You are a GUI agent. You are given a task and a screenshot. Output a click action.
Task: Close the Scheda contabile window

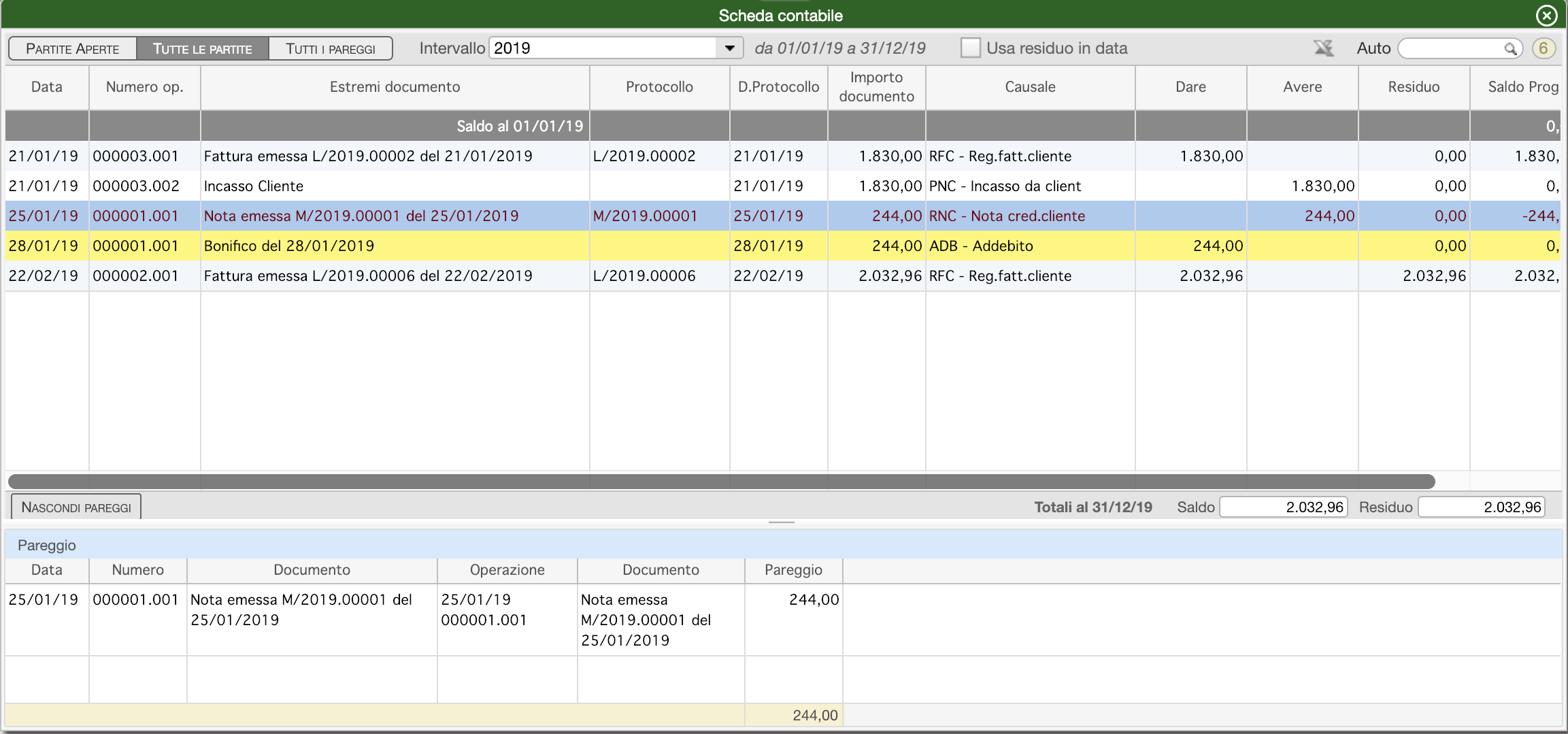[x=1546, y=15]
